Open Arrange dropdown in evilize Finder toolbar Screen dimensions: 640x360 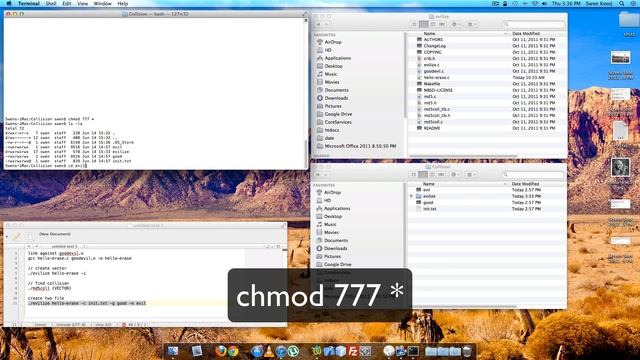coord(472,24)
